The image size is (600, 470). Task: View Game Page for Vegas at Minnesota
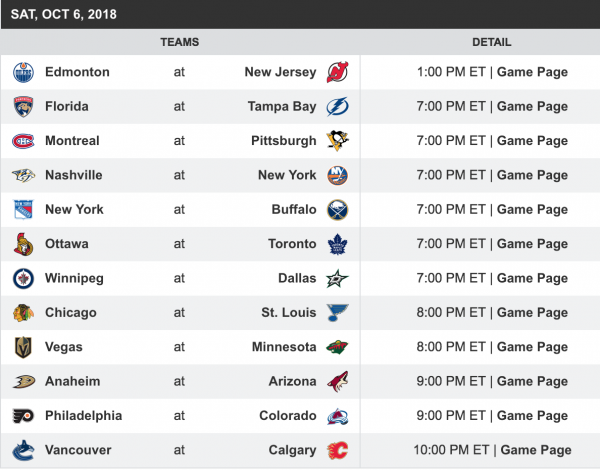[x=532, y=347]
